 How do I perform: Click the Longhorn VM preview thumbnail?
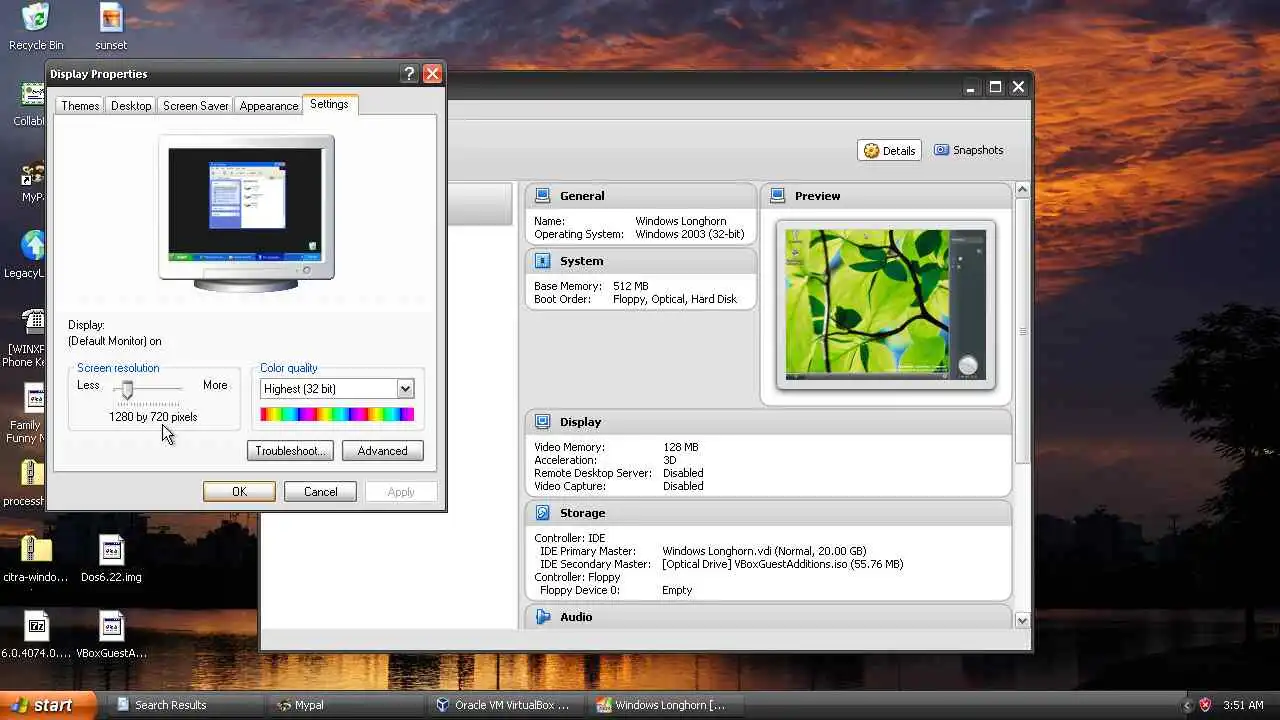pyautogui.click(x=886, y=304)
